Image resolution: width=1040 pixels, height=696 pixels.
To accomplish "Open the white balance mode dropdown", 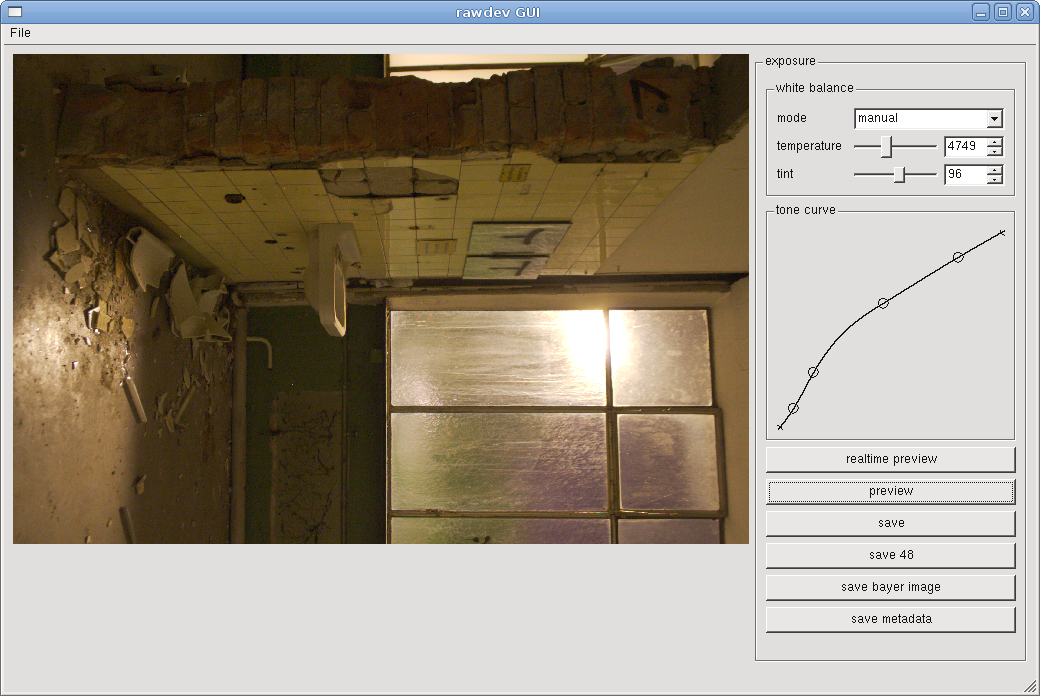I will click(993, 119).
